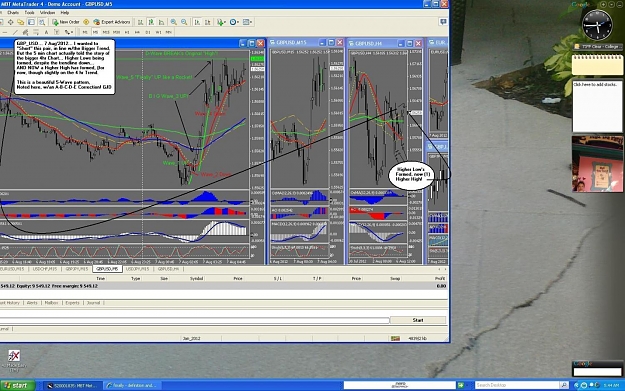Switch timeframe to H1

coord(127,32)
